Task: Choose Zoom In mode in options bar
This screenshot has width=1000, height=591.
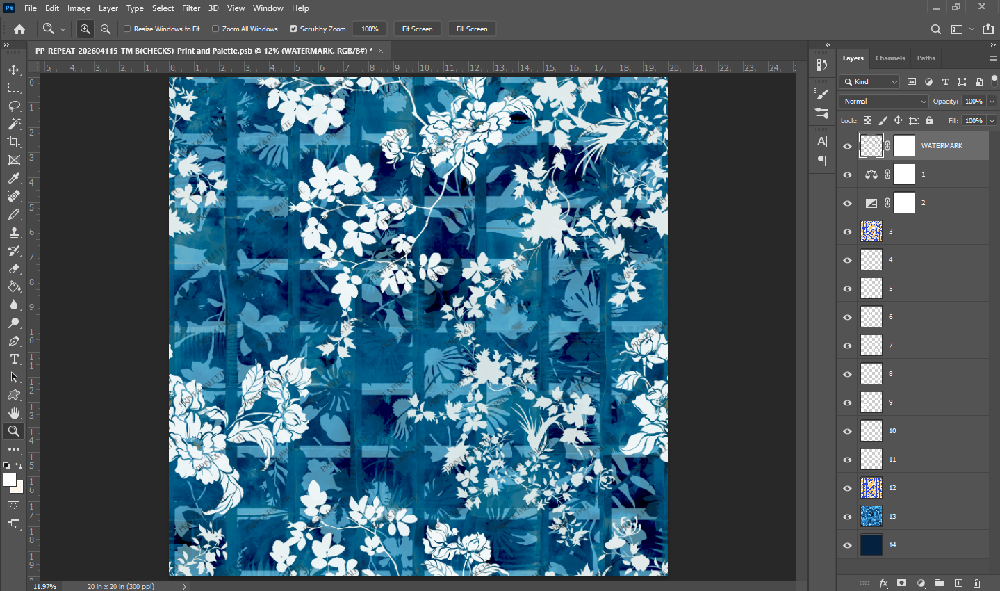Action: (x=85, y=29)
